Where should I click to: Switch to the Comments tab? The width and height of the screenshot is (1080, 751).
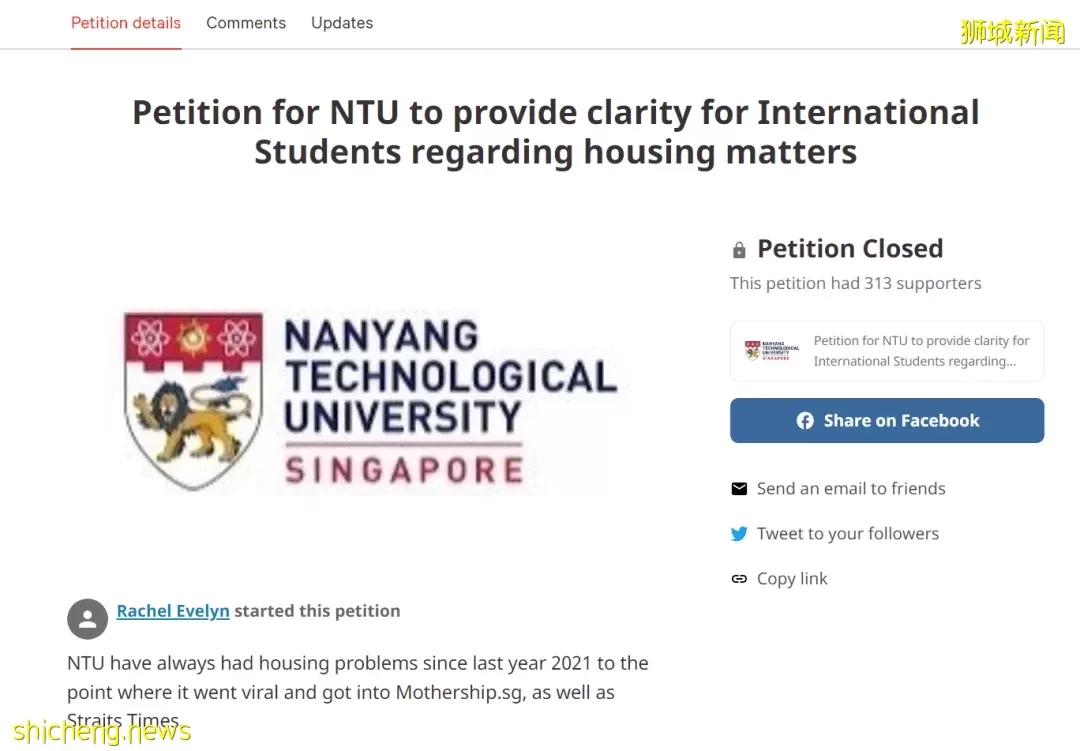click(246, 23)
